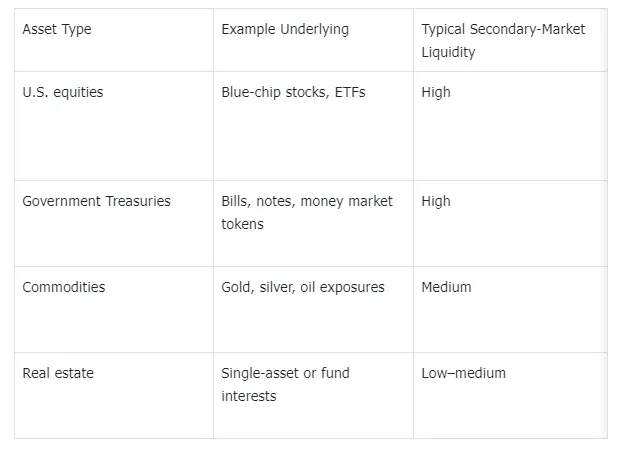
Task: Click the 'Blue-chip stocks, ETFs' cell
Action: (293, 92)
